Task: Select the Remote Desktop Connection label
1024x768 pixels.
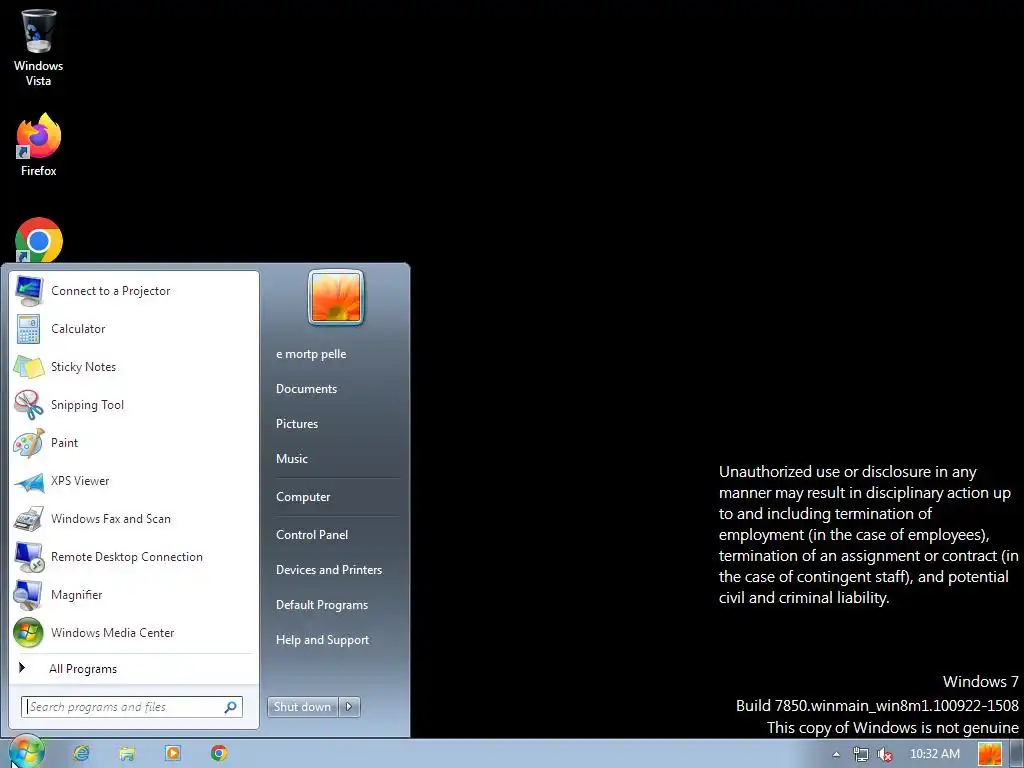Action: click(x=127, y=557)
